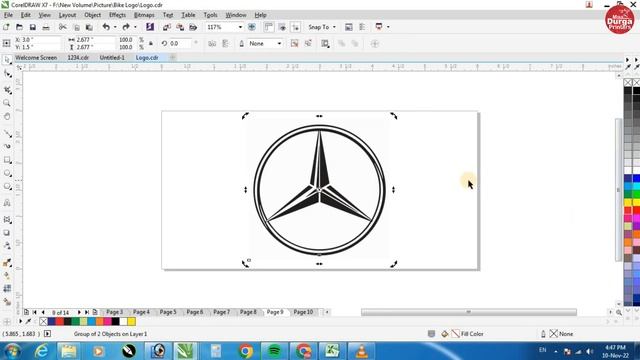Select the Zoom magnifier tool
This screenshot has height=360, width=640.
7,103
